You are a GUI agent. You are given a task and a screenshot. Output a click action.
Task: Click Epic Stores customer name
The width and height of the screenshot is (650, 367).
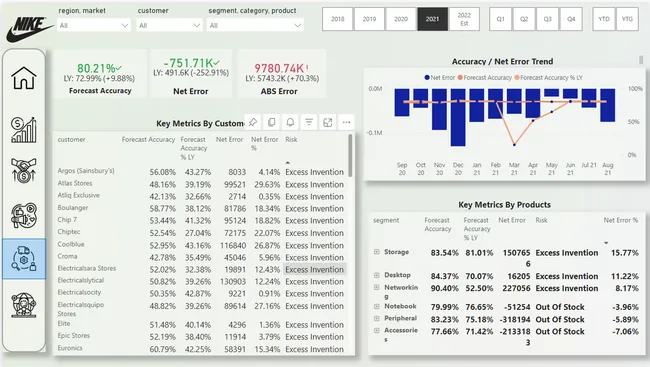coord(74,335)
